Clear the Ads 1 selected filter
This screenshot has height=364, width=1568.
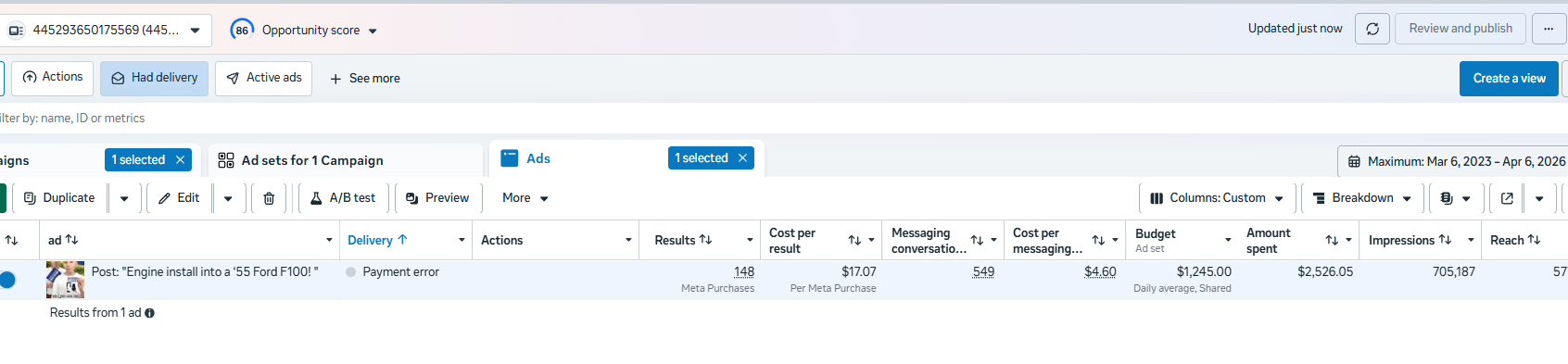pyautogui.click(x=742, y=158)
